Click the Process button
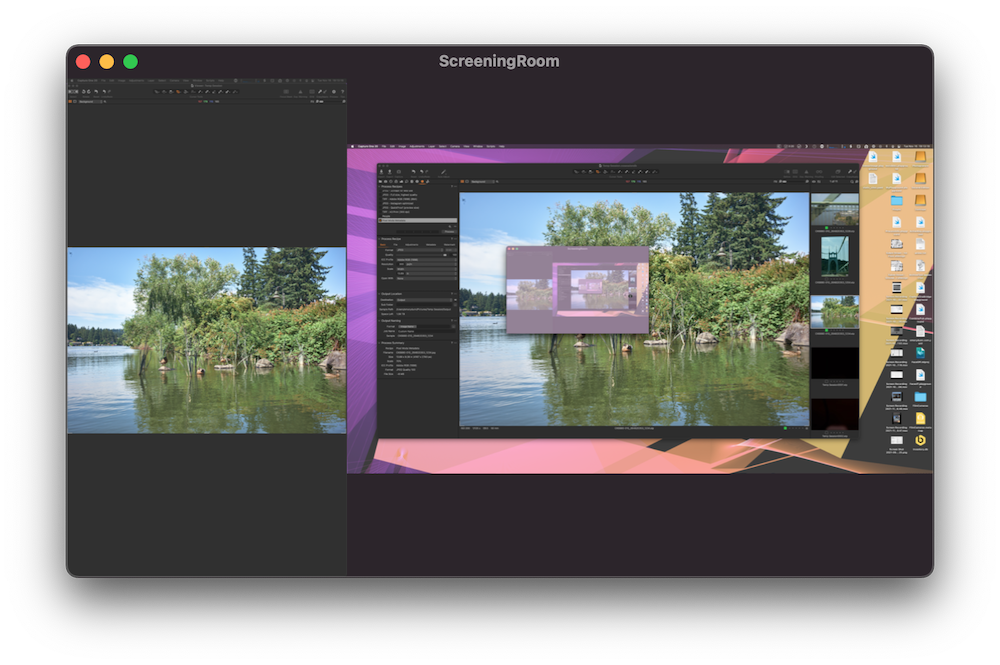 click(x=448, y=231)
